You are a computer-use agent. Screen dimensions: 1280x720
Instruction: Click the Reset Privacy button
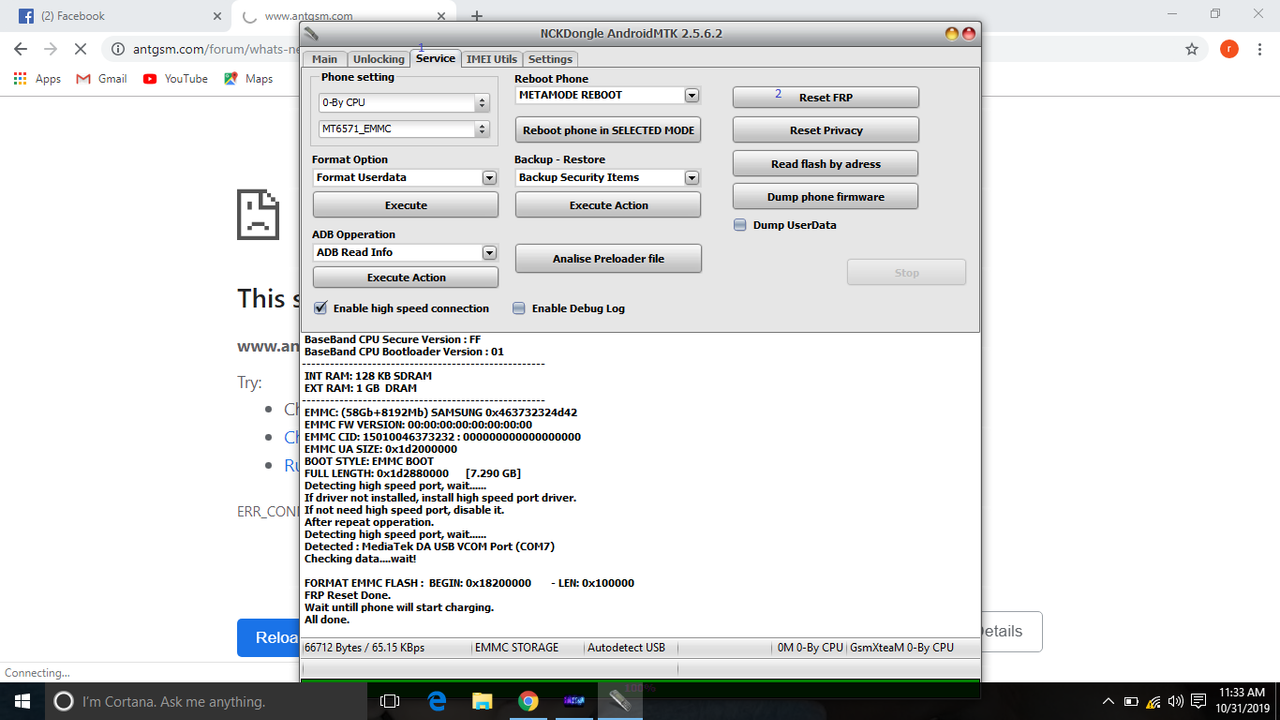(x=826, y=130)
